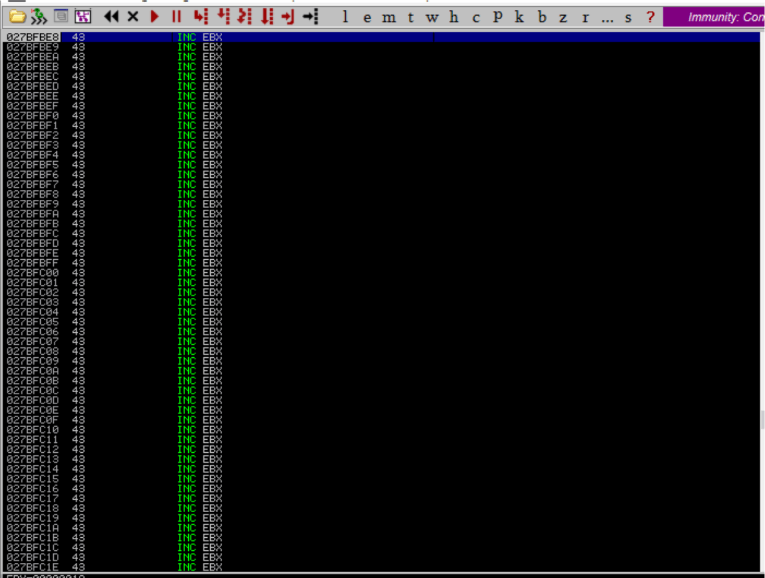Screen dimensions: 765x578
Task: Select disassembly row 027BFC00
Action: (382, 273)
